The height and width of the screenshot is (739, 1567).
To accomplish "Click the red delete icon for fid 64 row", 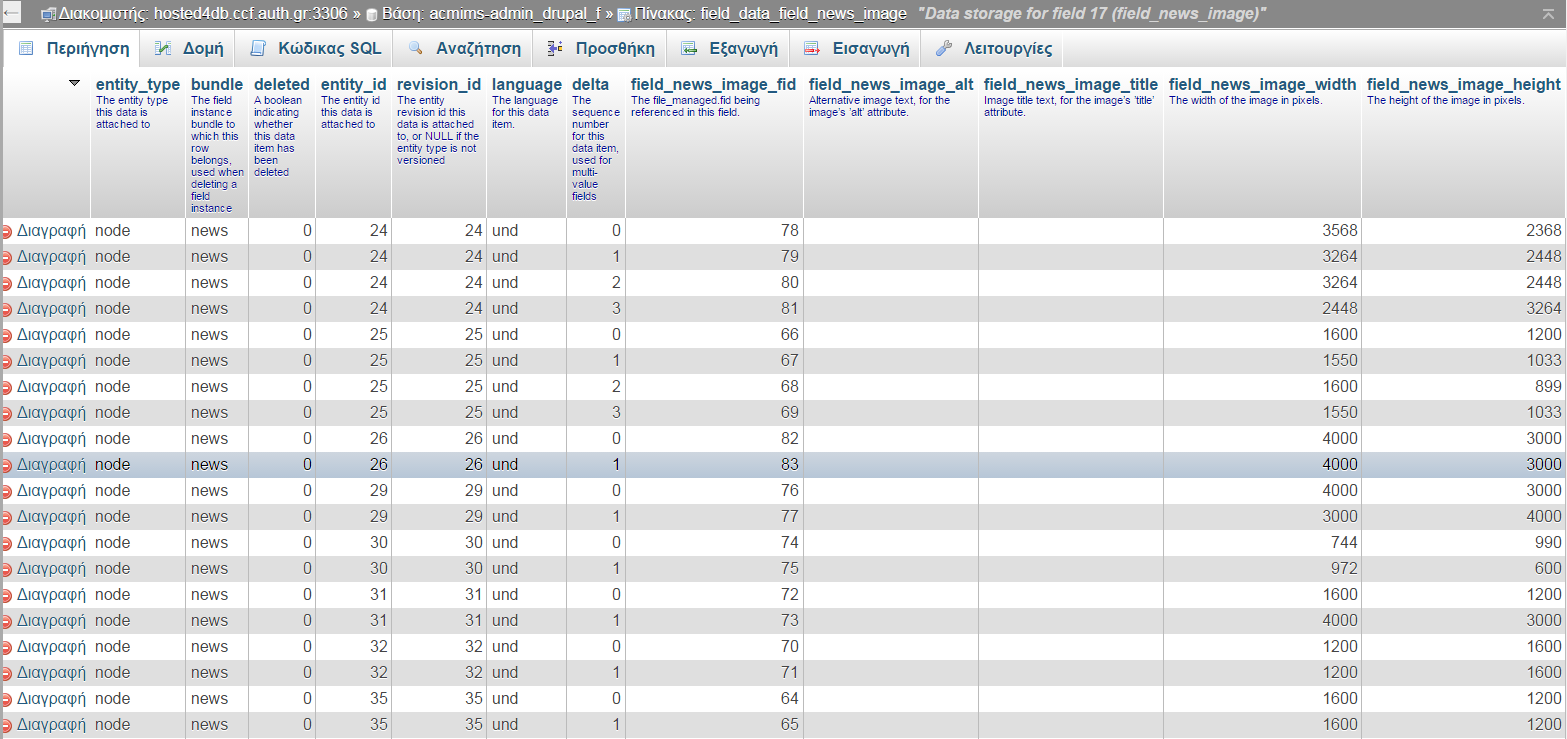I will [x=7, y=699].
